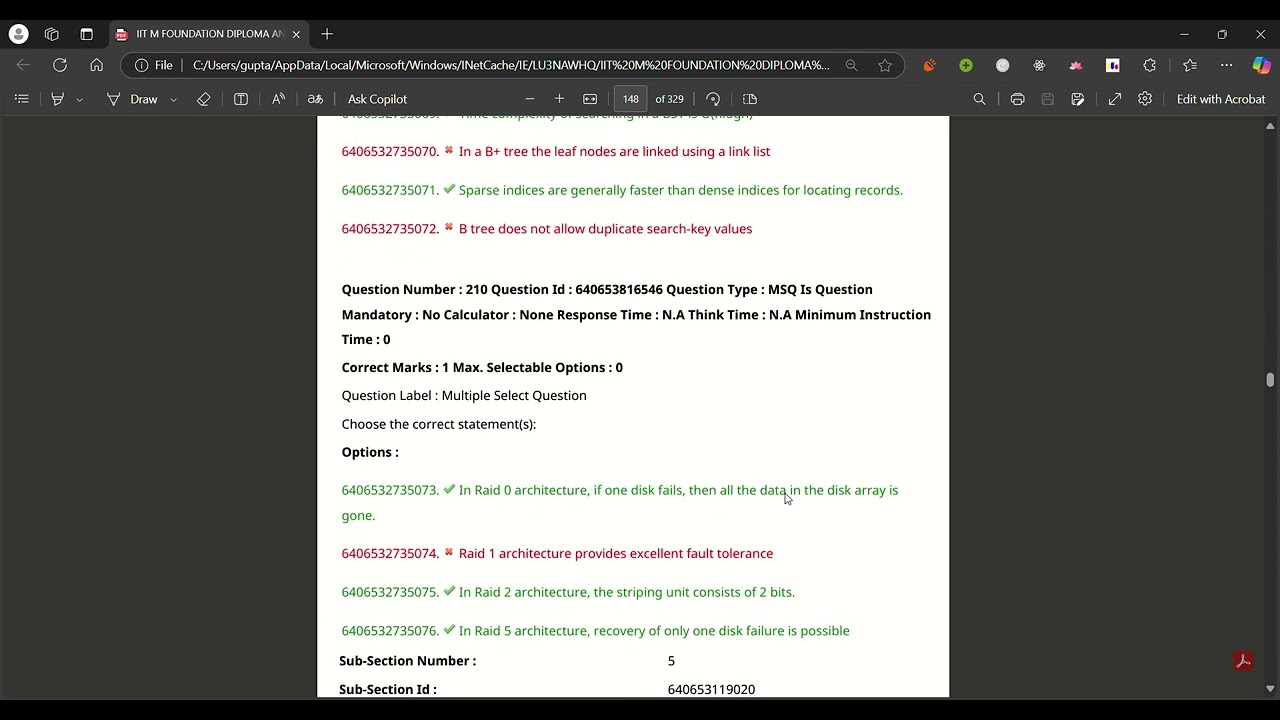Click the vertical scrollbar thumb
This screenshot has width=1280, height=720.
(x=1270, y=379)
